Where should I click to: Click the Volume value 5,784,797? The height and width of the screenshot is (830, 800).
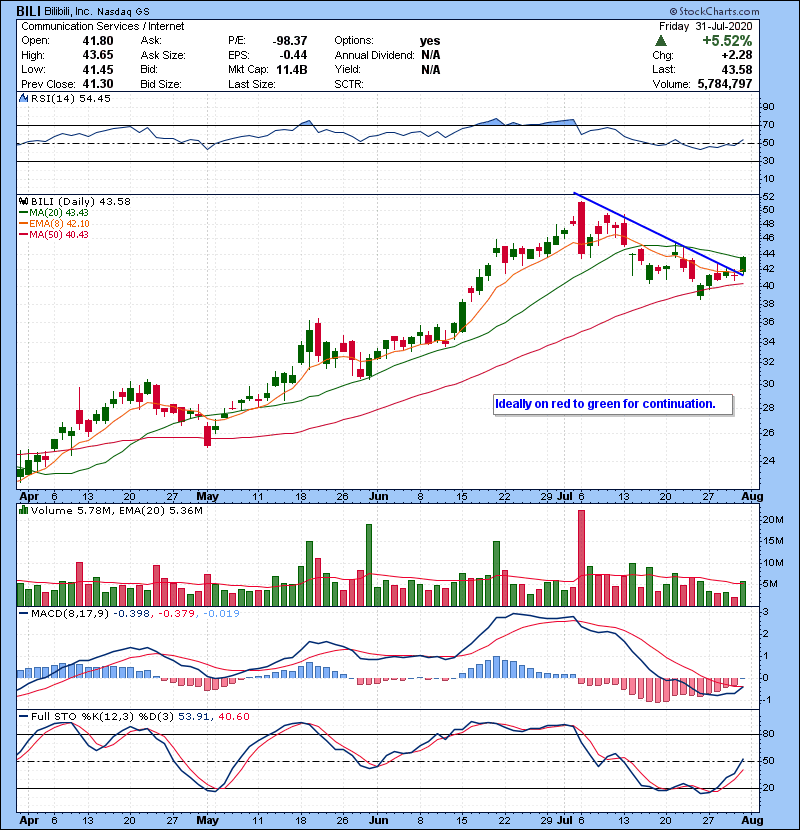point(725,84)
